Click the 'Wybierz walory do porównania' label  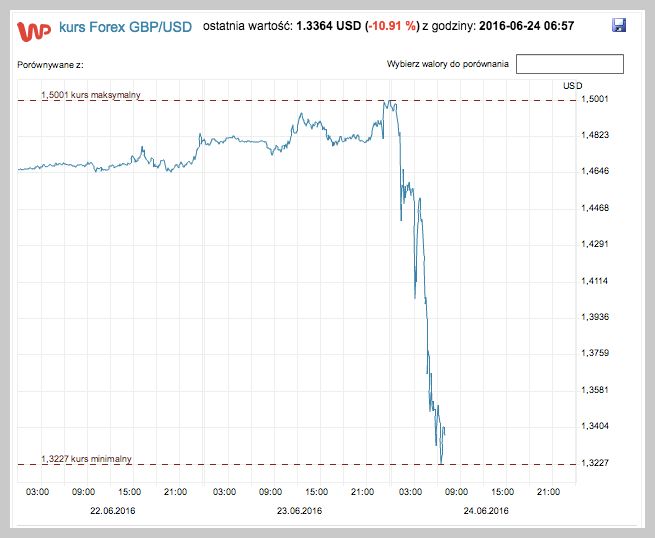pyautogui.click(x=448, y=65)
